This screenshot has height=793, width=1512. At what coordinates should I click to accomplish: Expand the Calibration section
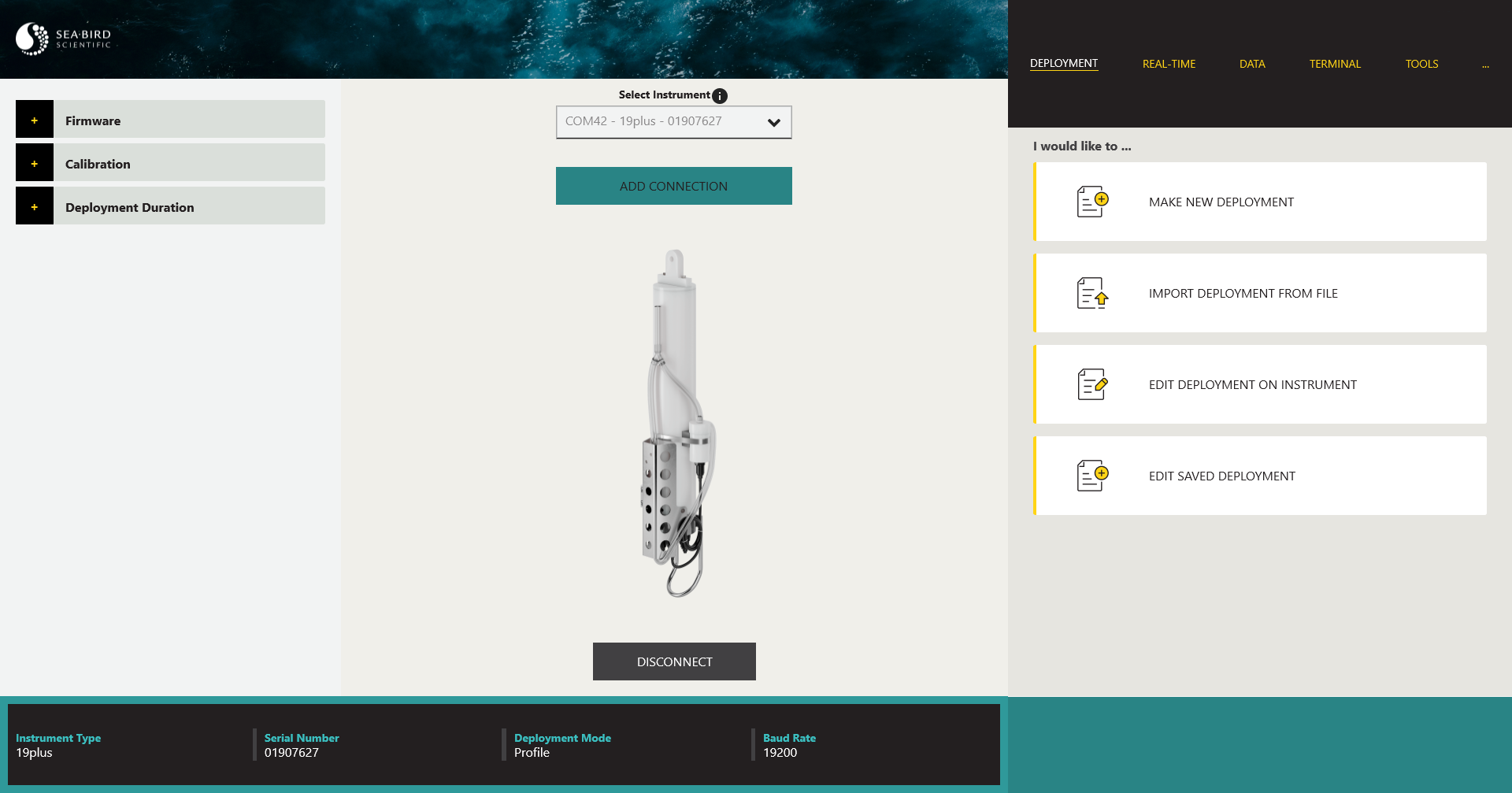(x=35, y=164)
